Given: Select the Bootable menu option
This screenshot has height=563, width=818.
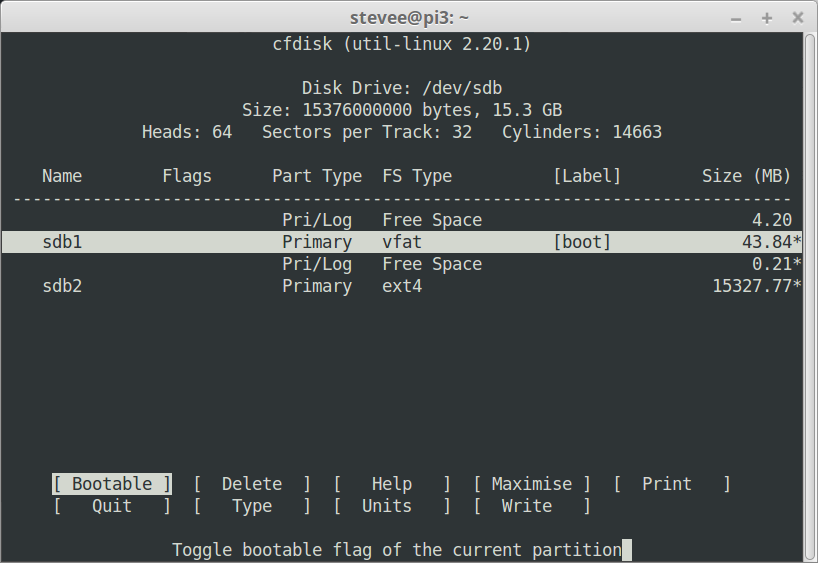Looking at the screenshot, I should tap(112, 484).
